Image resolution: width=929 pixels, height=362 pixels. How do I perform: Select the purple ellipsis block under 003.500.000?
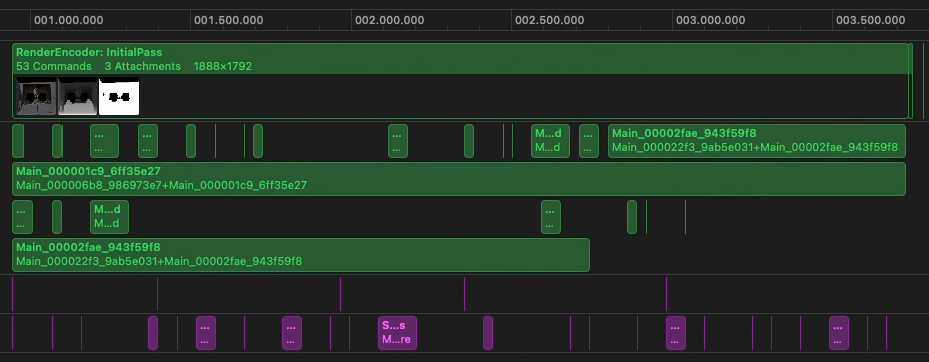(x=839, y=333)
